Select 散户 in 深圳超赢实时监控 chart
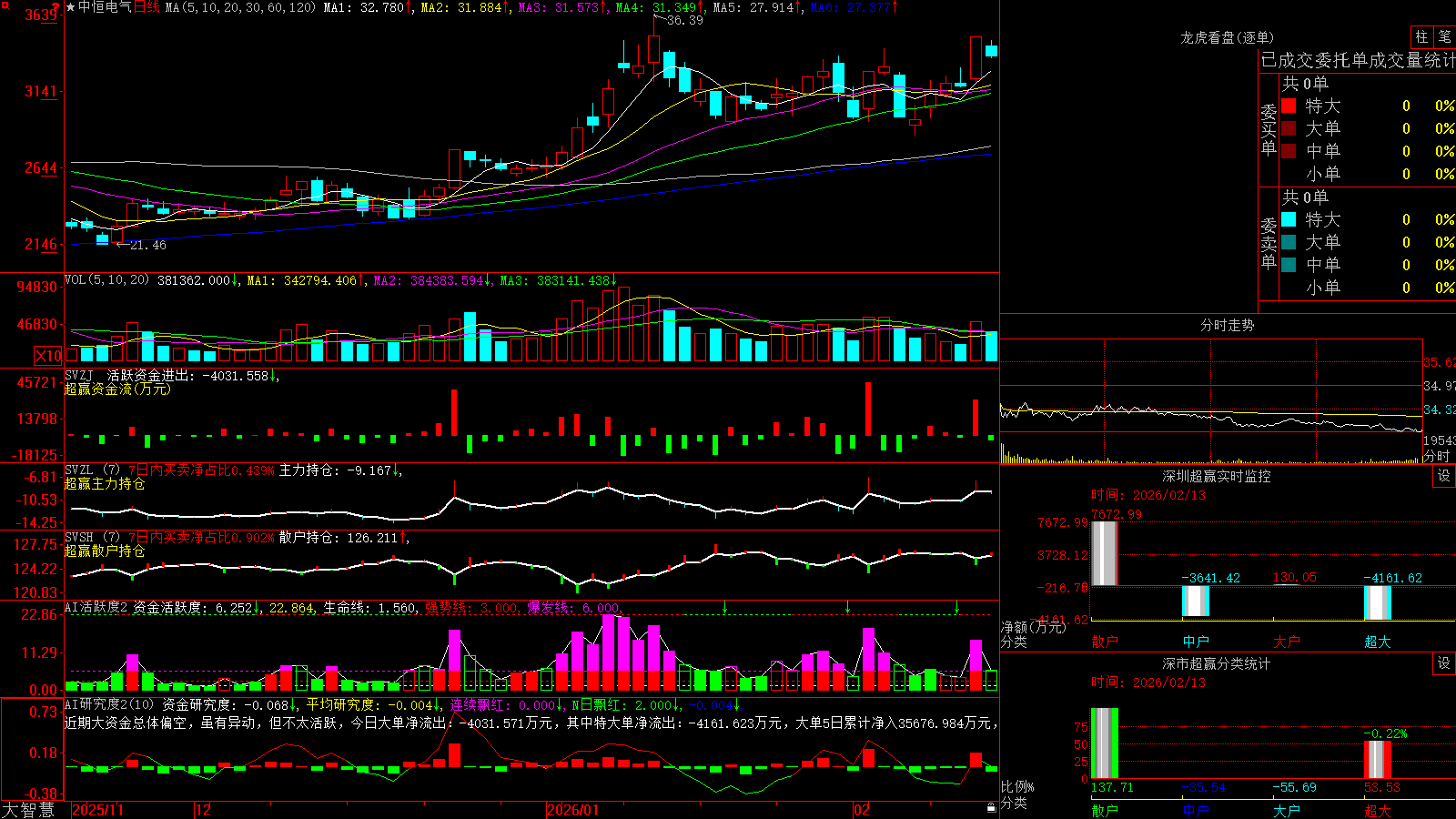This screenshot has width=1456, height=819. point(1105,642)
